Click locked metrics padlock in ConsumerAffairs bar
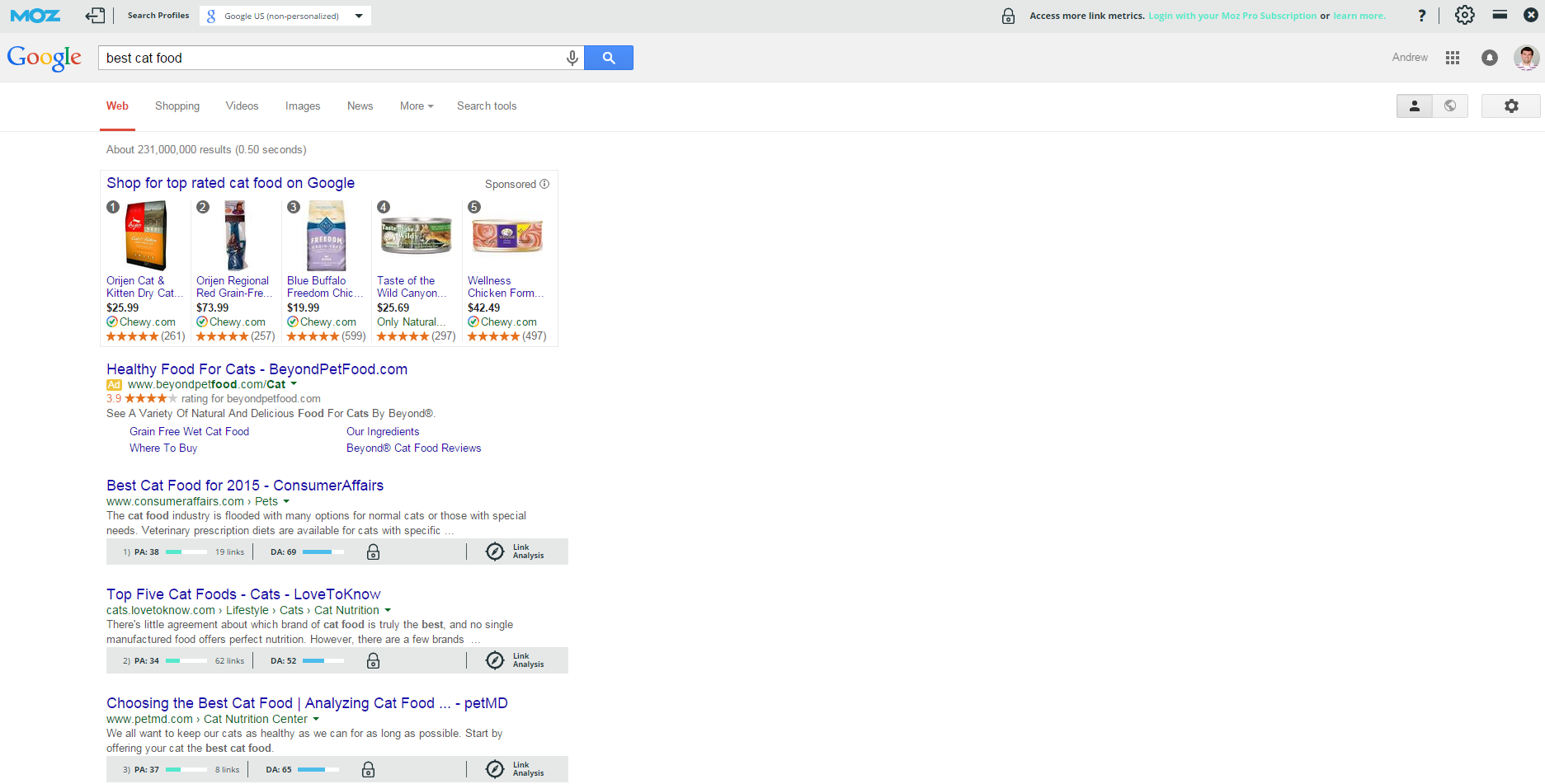 373,552
